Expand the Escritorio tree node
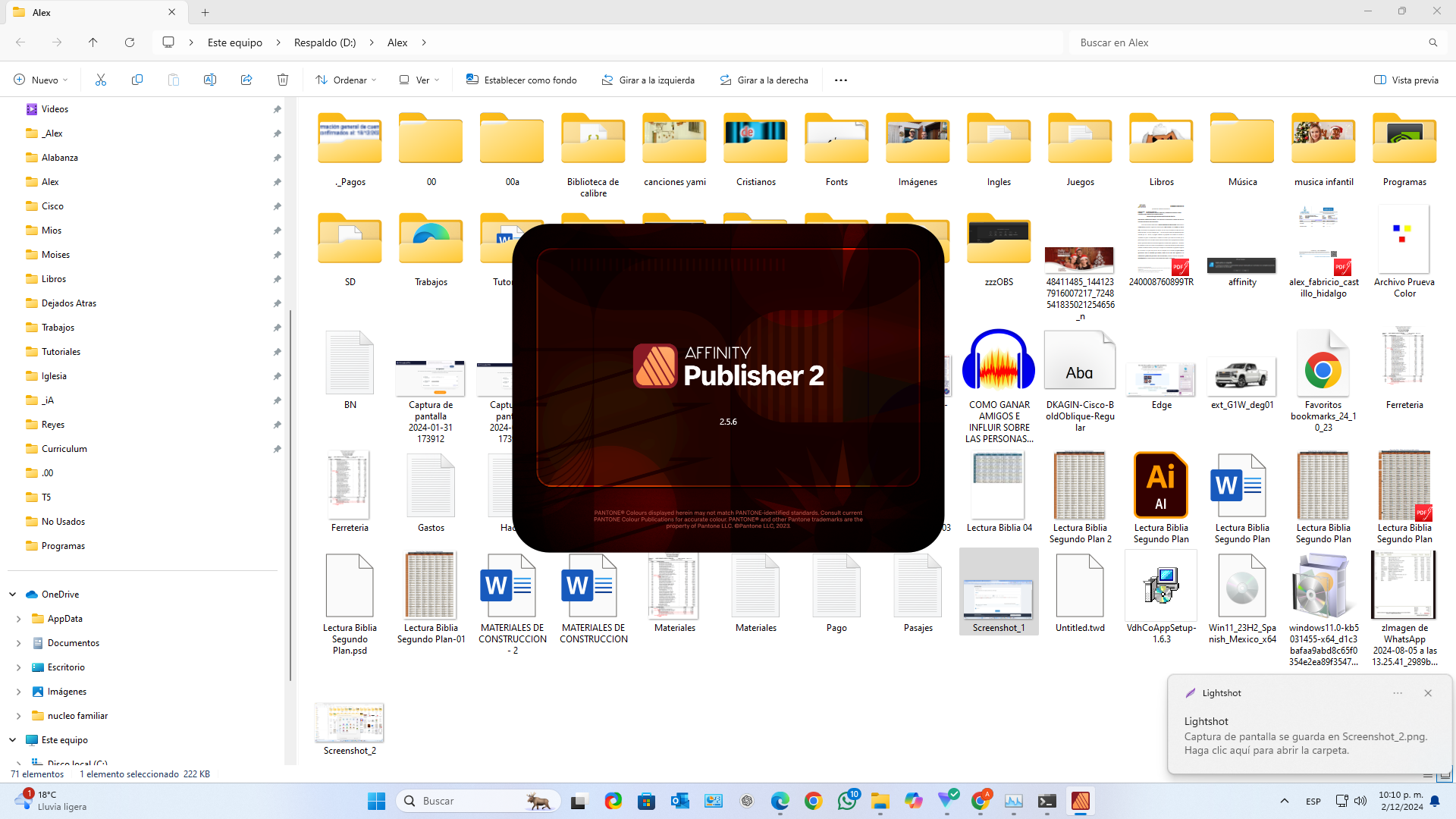 tap(19, 667)
